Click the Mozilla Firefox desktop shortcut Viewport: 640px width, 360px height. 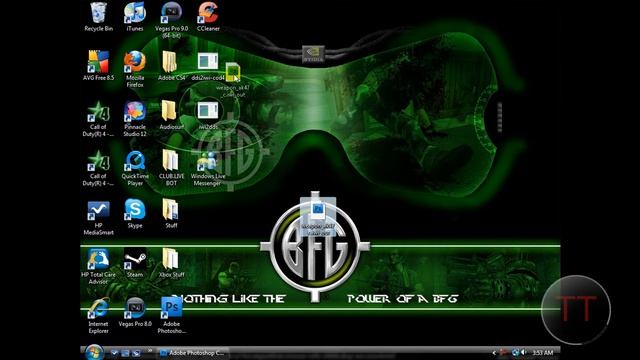(135, 69)
